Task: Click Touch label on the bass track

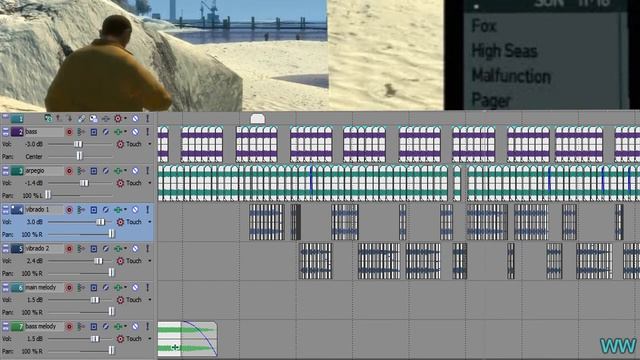Action: tap(133, 144)
